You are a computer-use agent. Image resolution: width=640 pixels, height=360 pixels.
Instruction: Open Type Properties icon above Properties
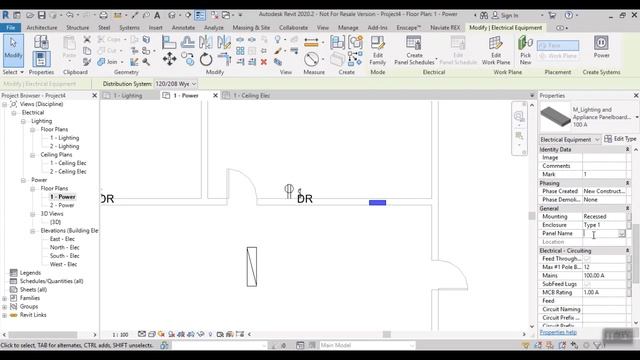[x=41, y=42]
